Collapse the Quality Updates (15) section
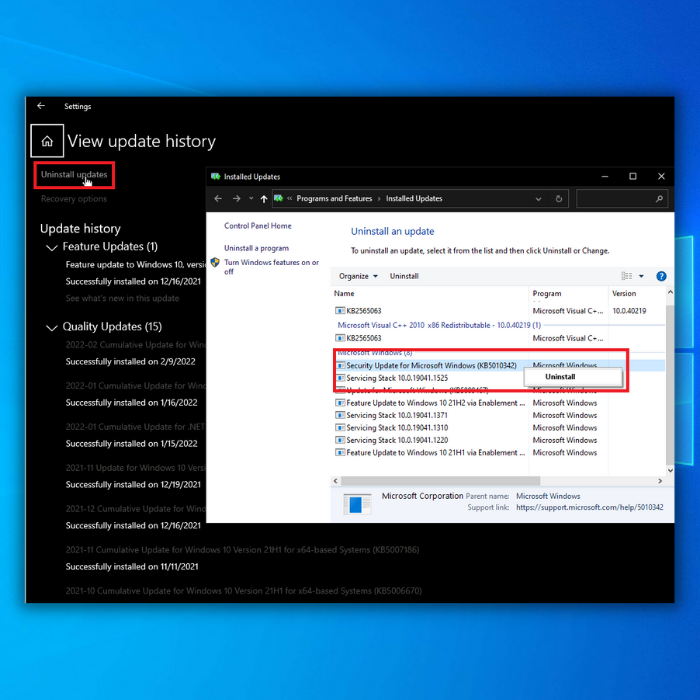Viewport: 700px width, 700px height. [52, 328]
